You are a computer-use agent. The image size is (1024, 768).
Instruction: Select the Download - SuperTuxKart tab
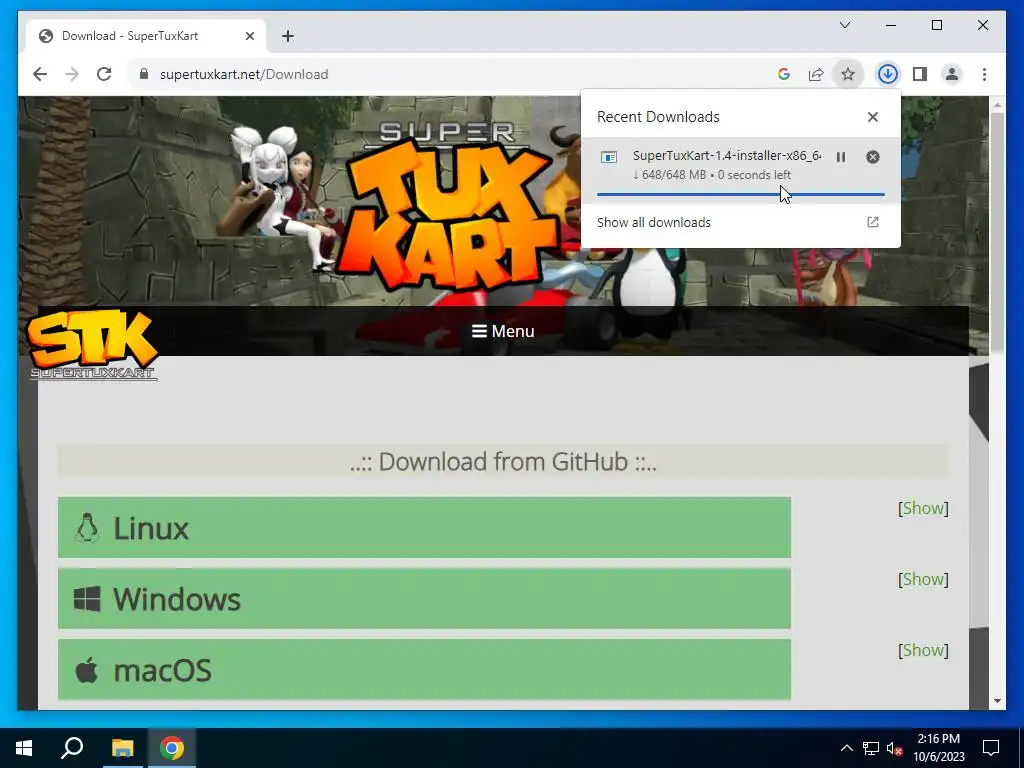pyautogui.click(x=146, y=36)
